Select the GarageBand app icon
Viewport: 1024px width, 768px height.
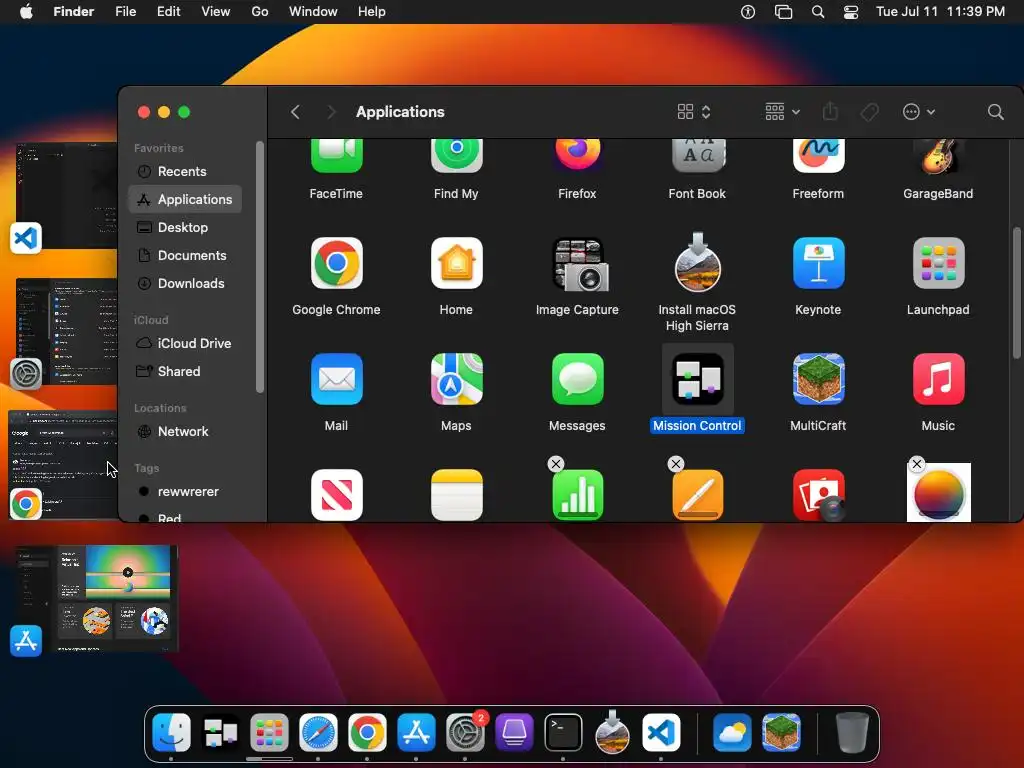click(938, 157)
